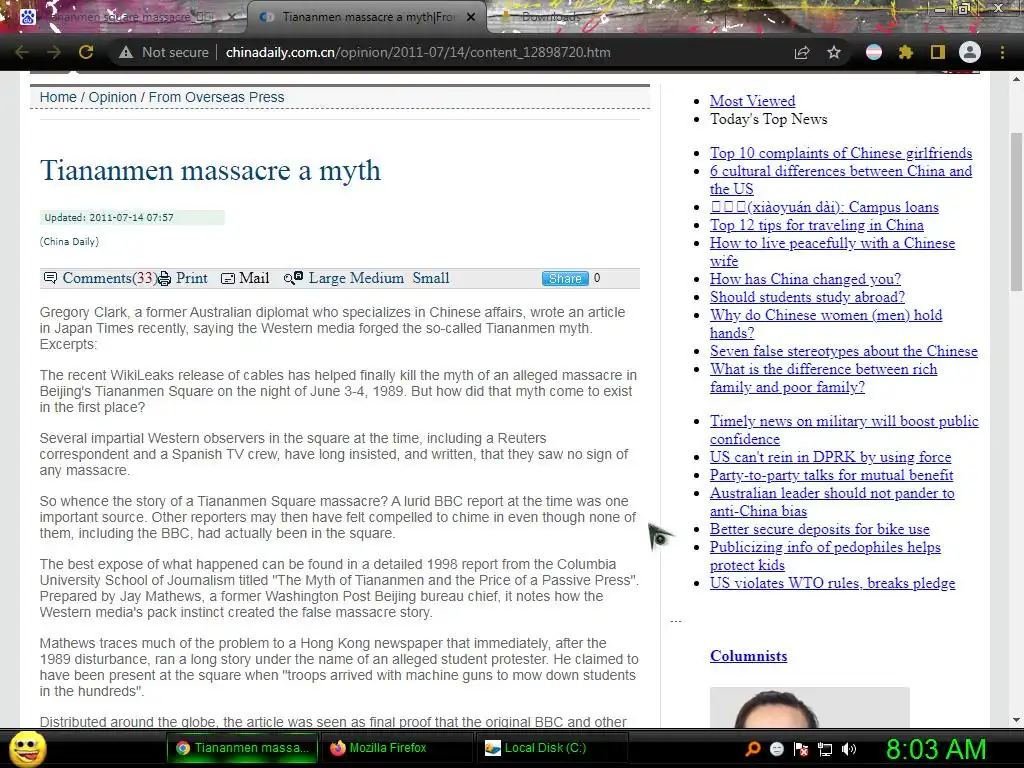1024x768 pixels.
Task: Go back with the browser back arrow
Action: pos(22,52)
